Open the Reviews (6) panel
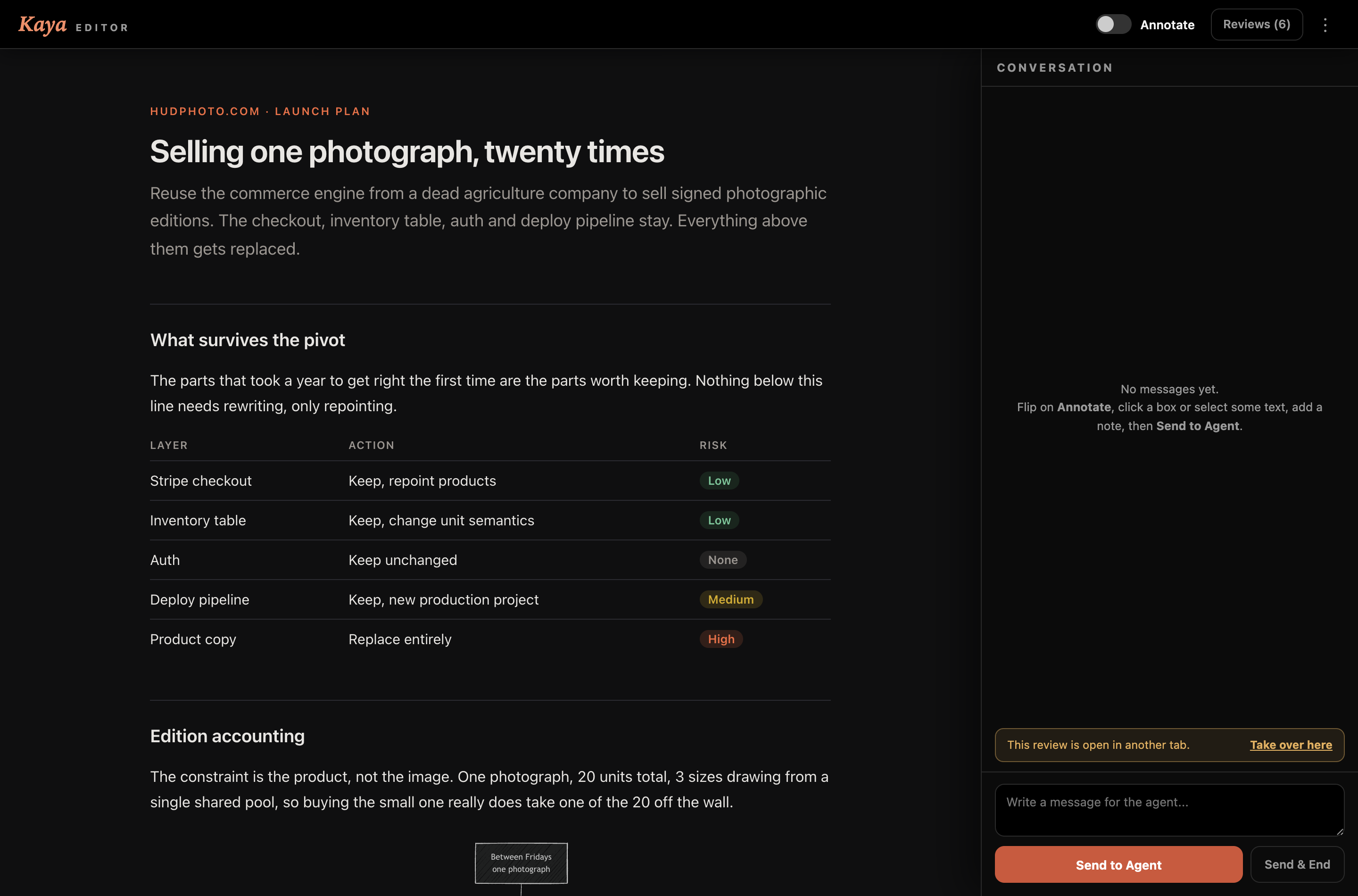 [x=1256, y=25]
